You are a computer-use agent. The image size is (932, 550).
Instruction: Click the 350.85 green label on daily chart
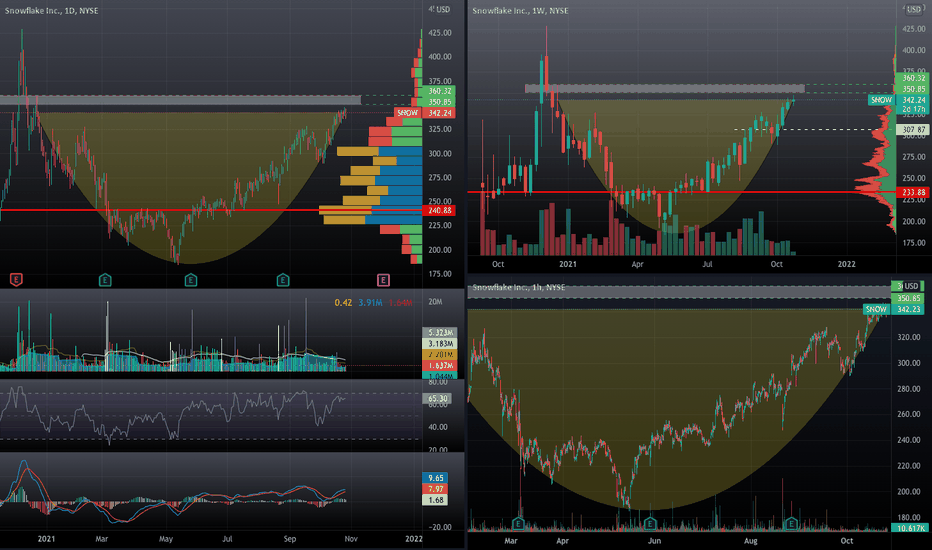(440, 102)
